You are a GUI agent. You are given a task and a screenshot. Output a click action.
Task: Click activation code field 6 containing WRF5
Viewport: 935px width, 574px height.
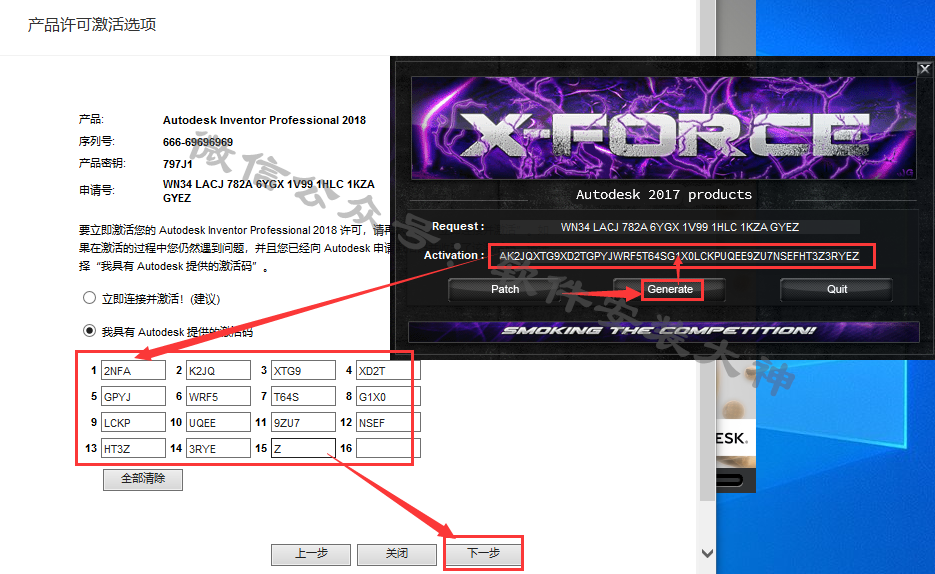pyautogui.click(x=218, y=396)
